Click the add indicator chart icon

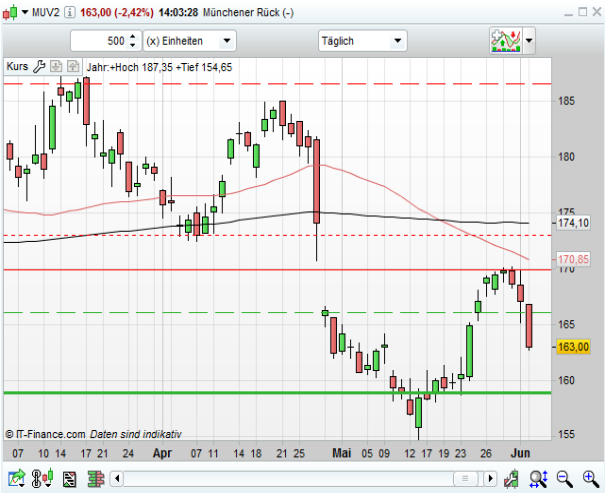point(506,40)
